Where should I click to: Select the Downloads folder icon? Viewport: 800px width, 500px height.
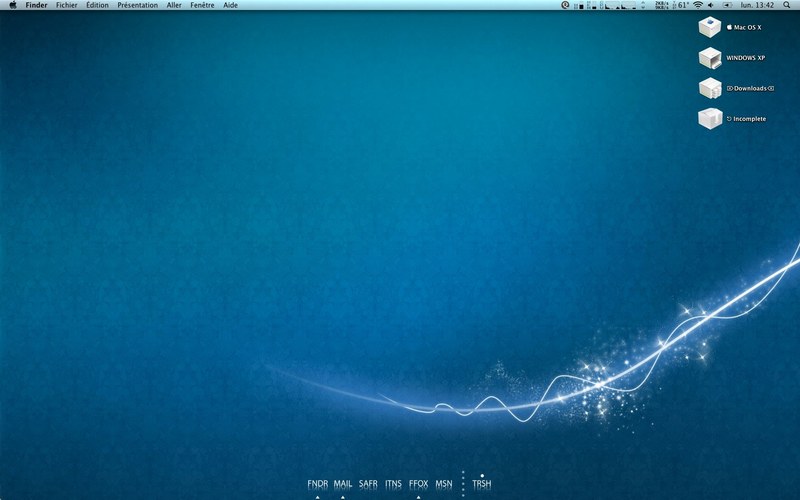click(710, 88)
